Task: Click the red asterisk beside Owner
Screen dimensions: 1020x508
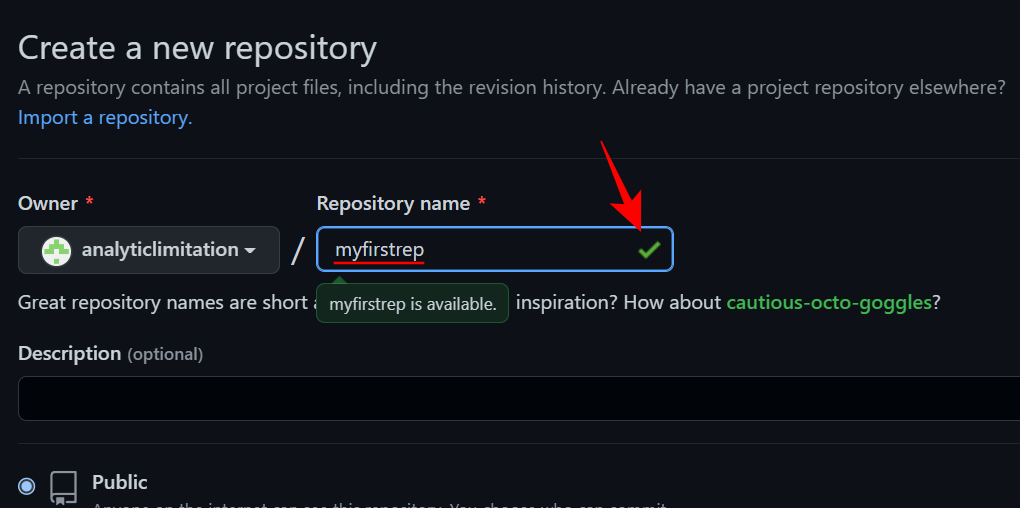Action: click(89, 204)
